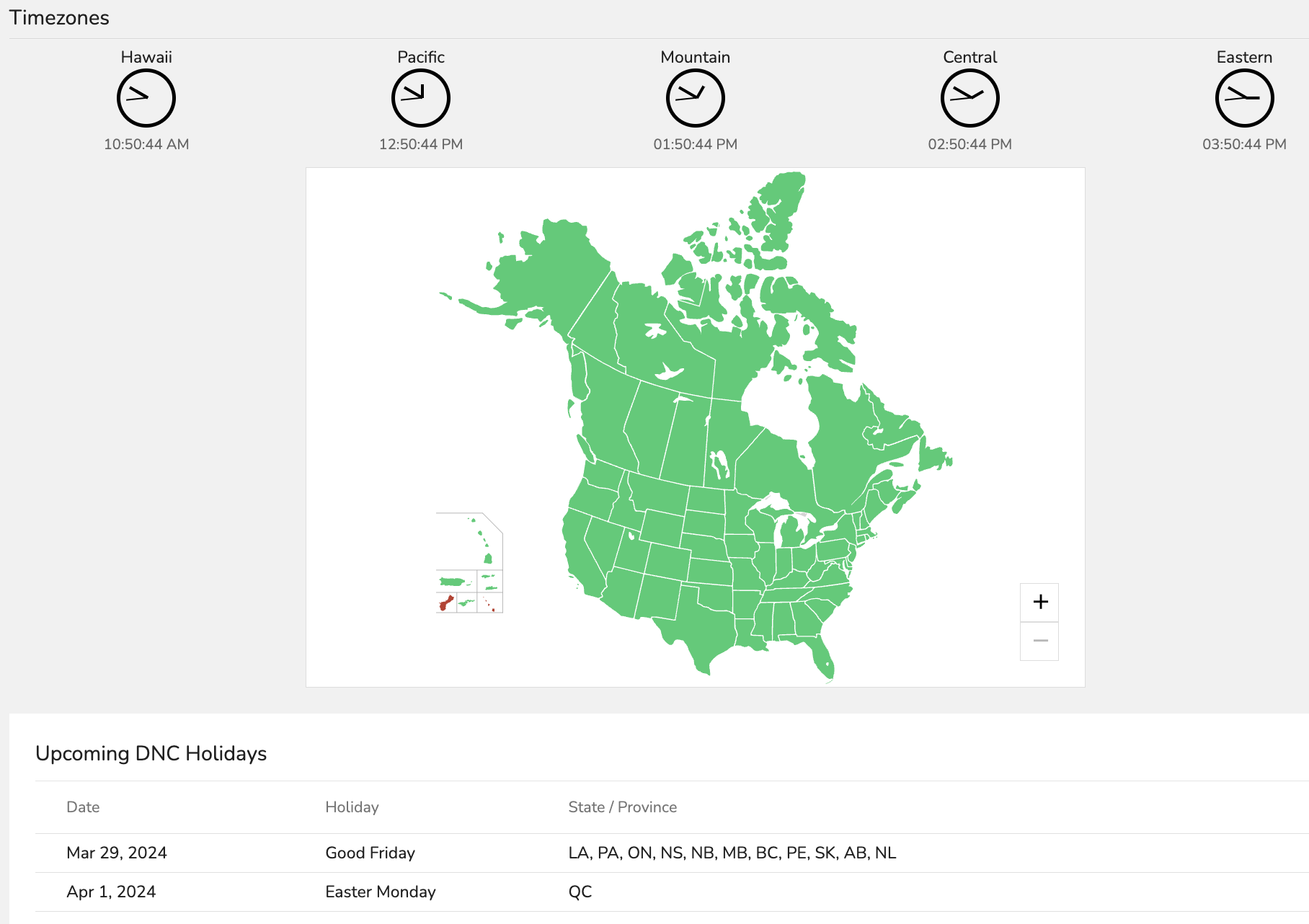
Task: Select the Easter Monday holiday row
Action: point(672,892)
